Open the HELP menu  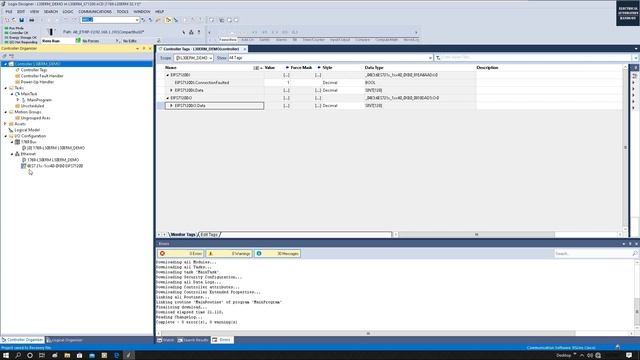coord(159,11)
